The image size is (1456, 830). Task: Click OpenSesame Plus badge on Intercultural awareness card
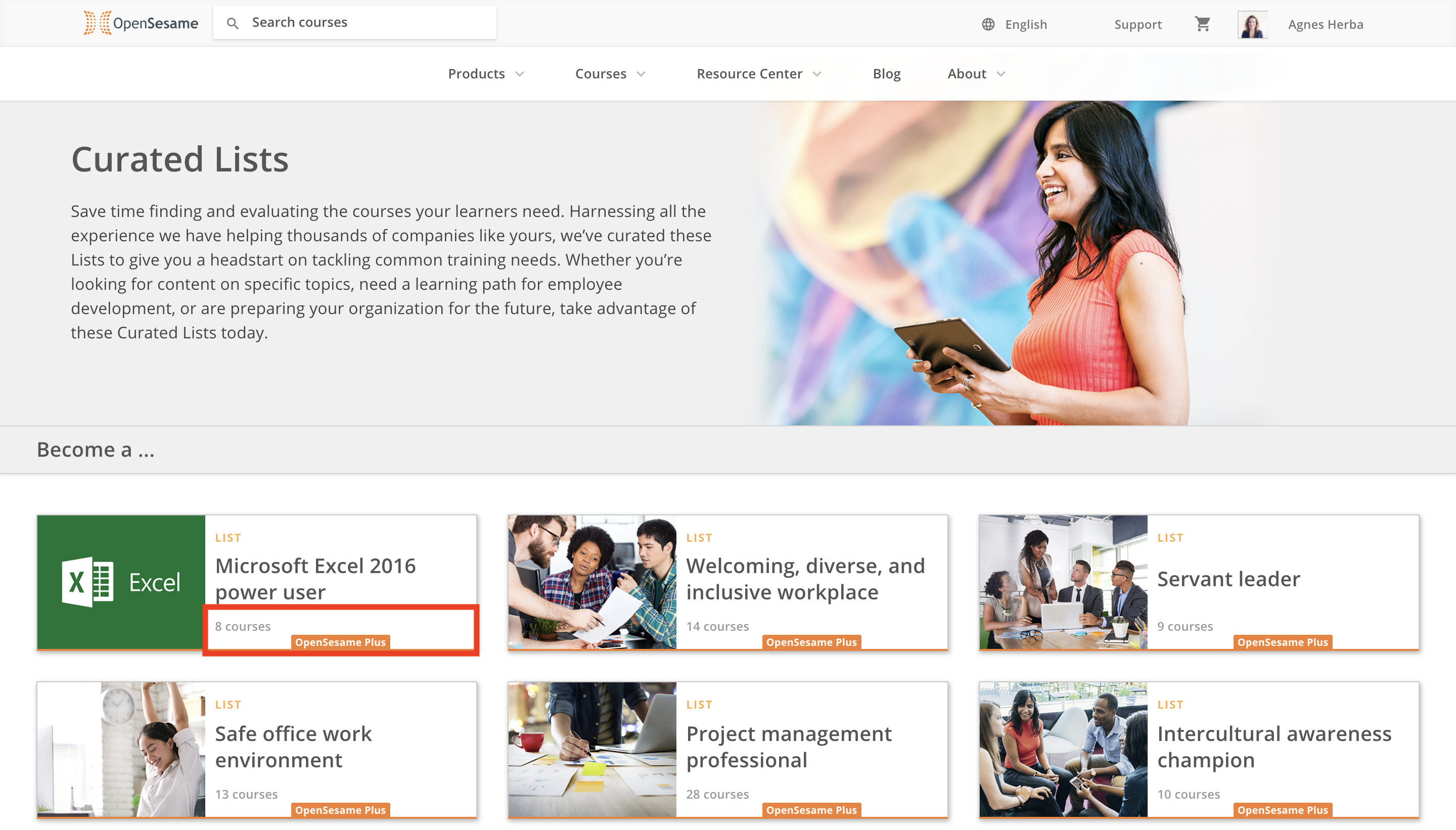[1282, 809]
